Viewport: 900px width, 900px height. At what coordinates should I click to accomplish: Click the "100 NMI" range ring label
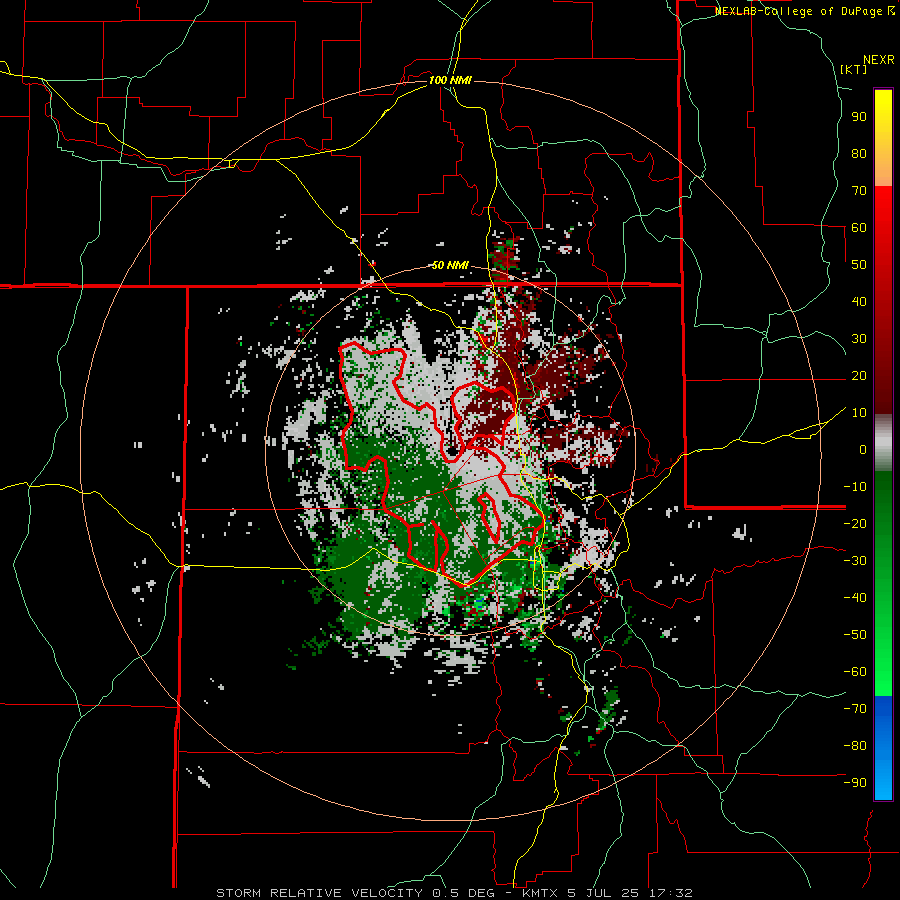click(450, 80)
